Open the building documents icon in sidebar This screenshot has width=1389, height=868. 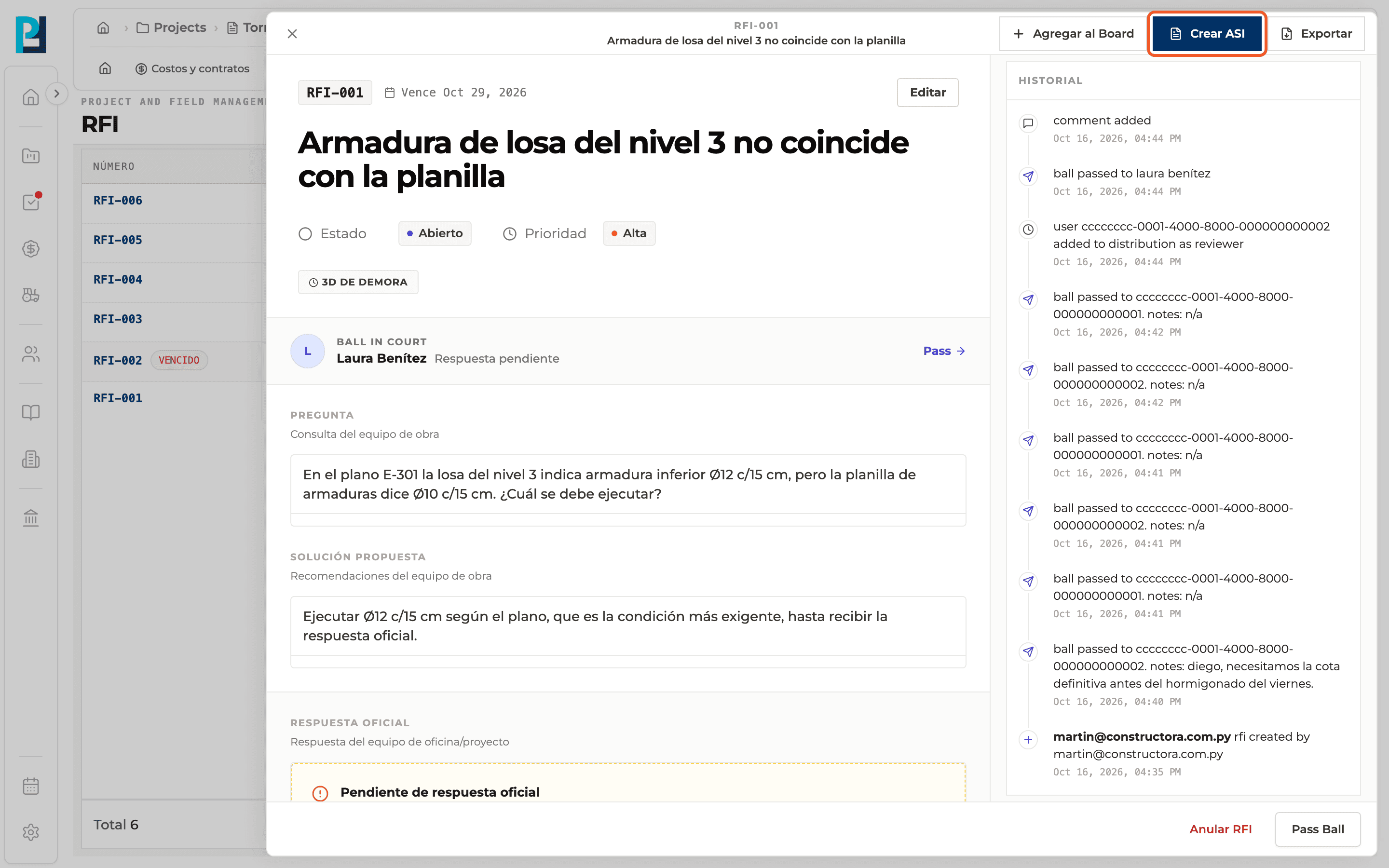point(31,459)
